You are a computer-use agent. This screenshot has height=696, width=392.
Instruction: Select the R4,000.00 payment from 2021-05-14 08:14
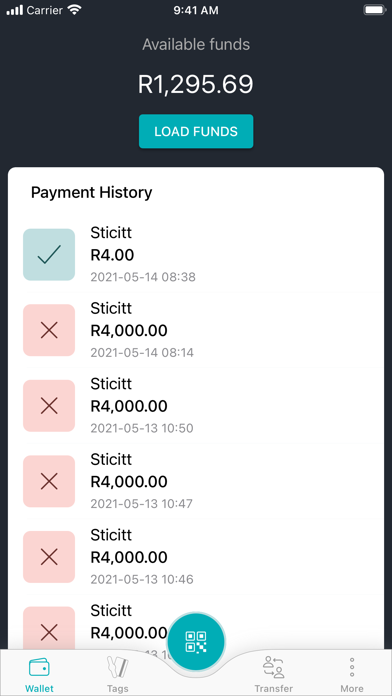[196, 330]
